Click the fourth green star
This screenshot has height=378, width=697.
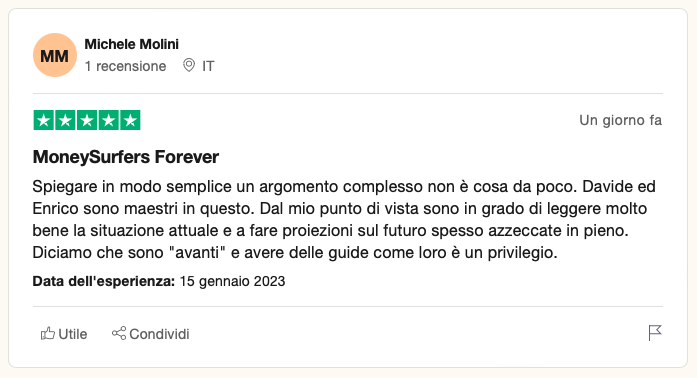[108, 120]
